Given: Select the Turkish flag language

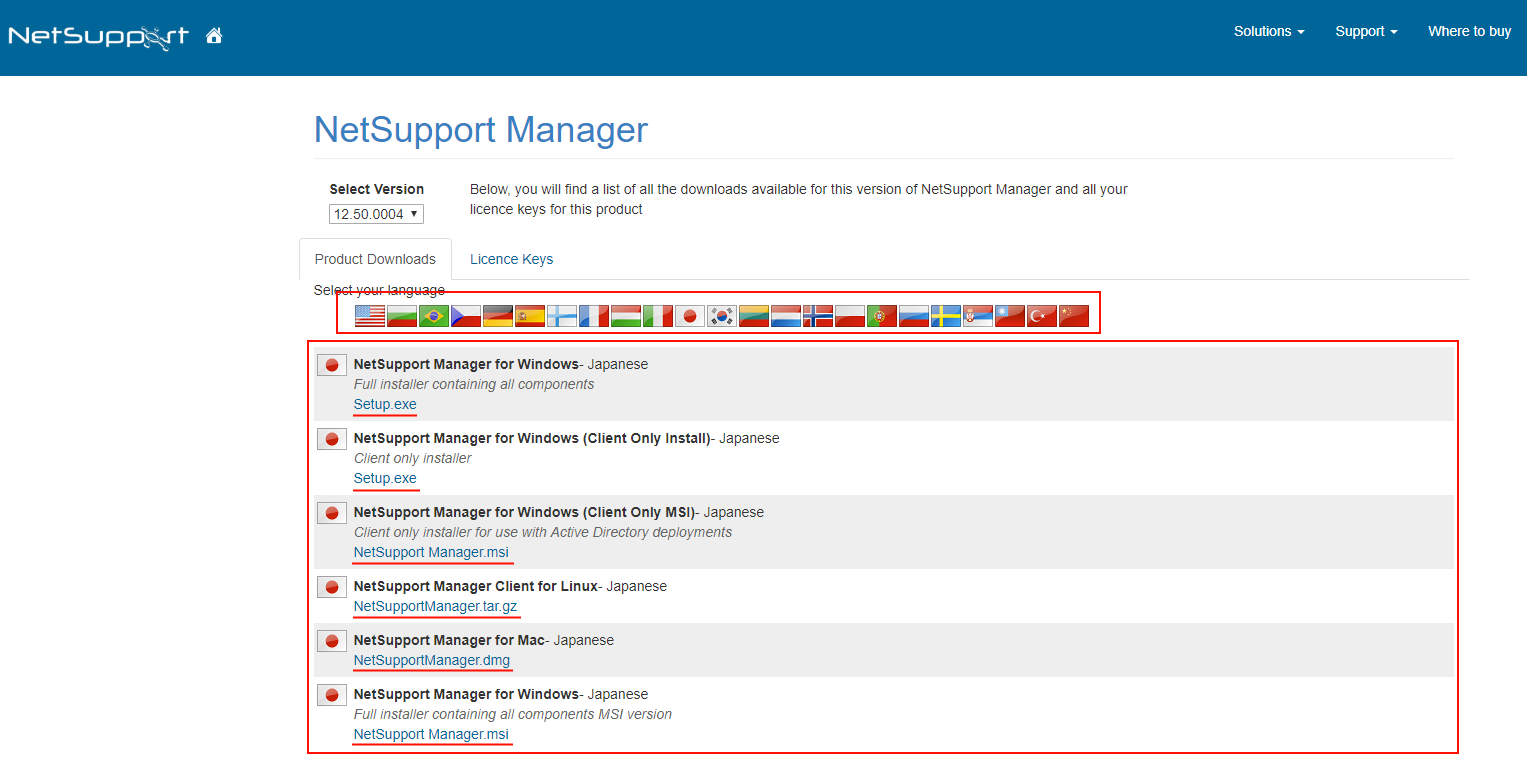Looking at the screenshot, I should tap(1042, 316).
